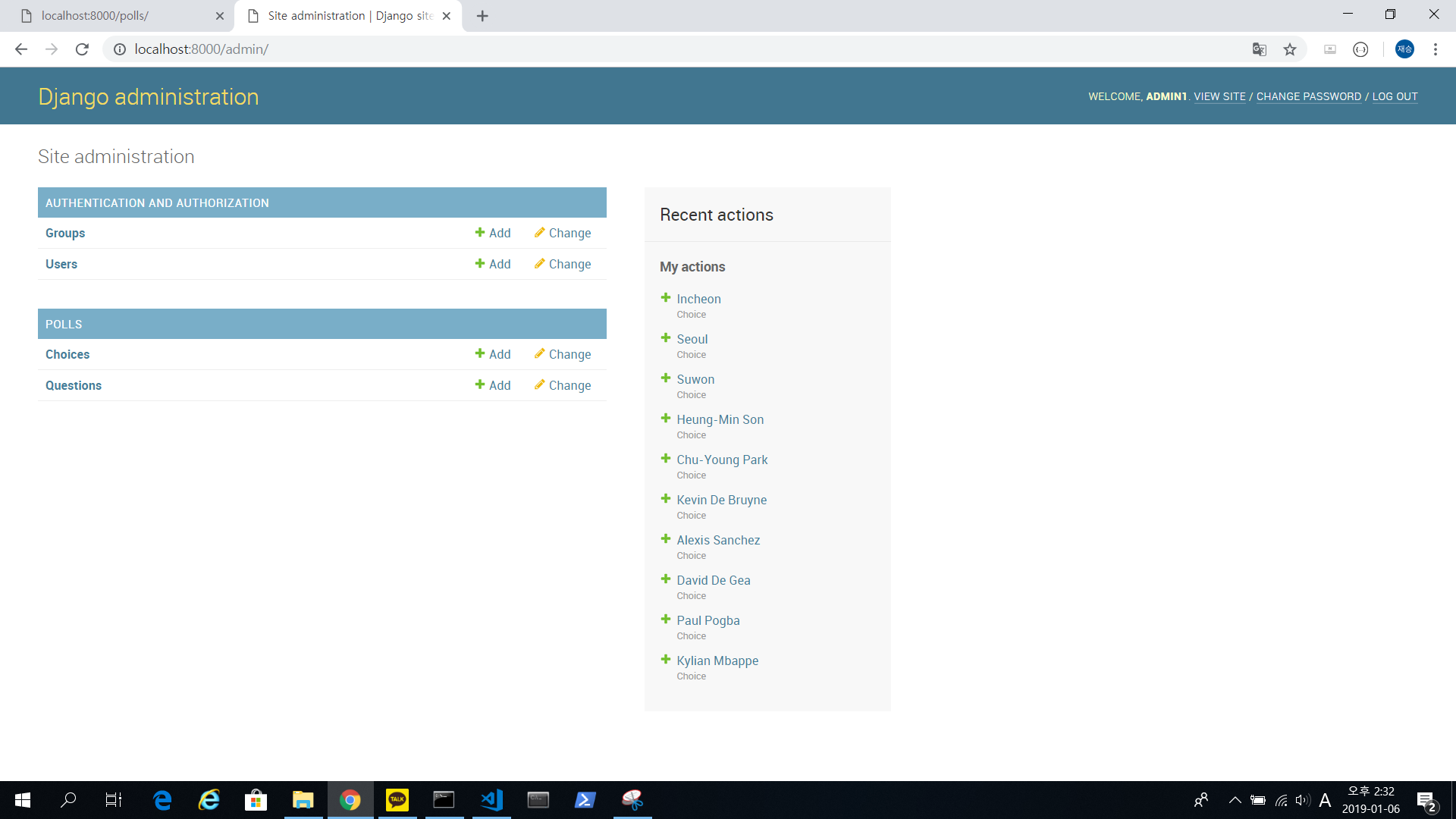Image resolution: width=1456 pixels, height=819 pixels.
Task: Click Change link for Choices
Action: (x=563, y=354)
